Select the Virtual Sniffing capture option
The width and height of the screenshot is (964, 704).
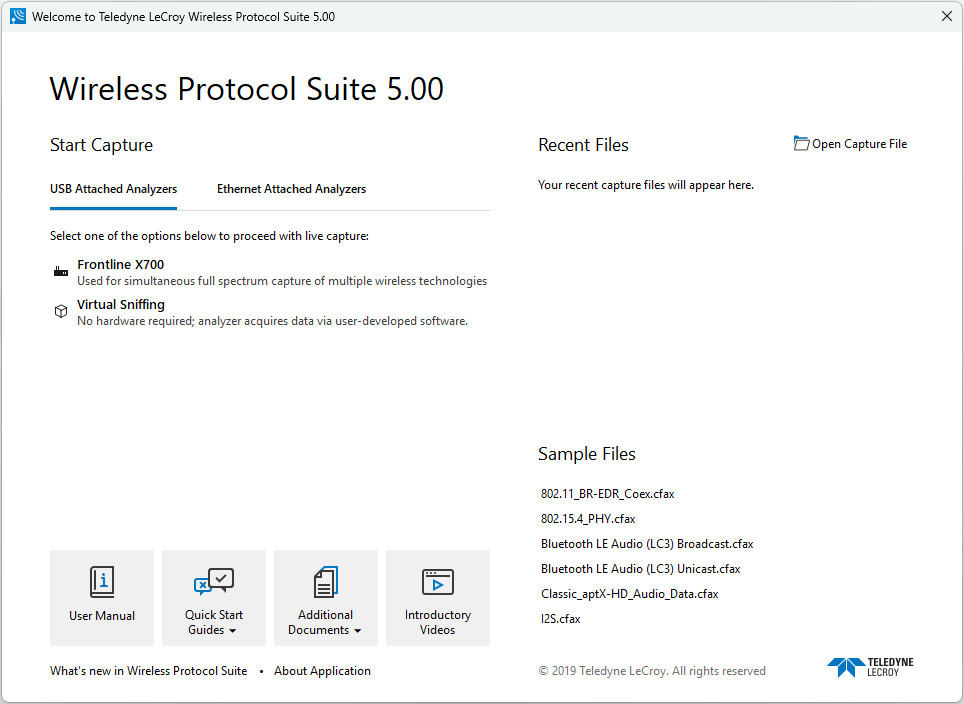coord(261,312)
